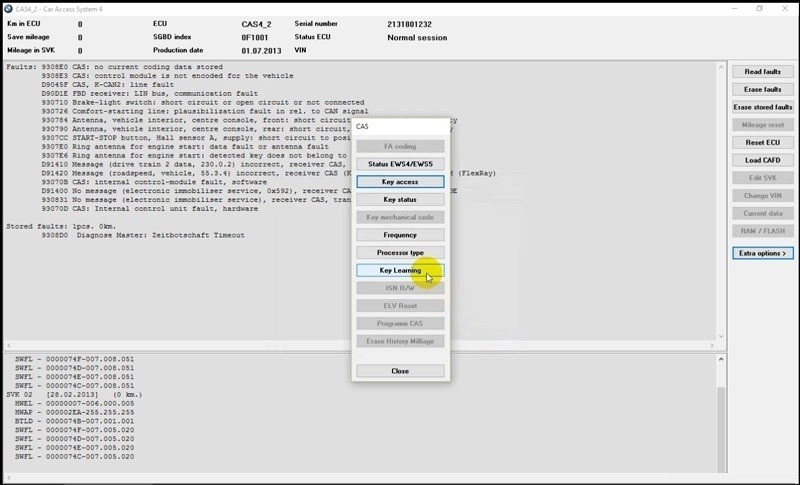Click the faults pane horizontal scroll left arrow
Screen dimensions: 800x485
pos(8,345)
